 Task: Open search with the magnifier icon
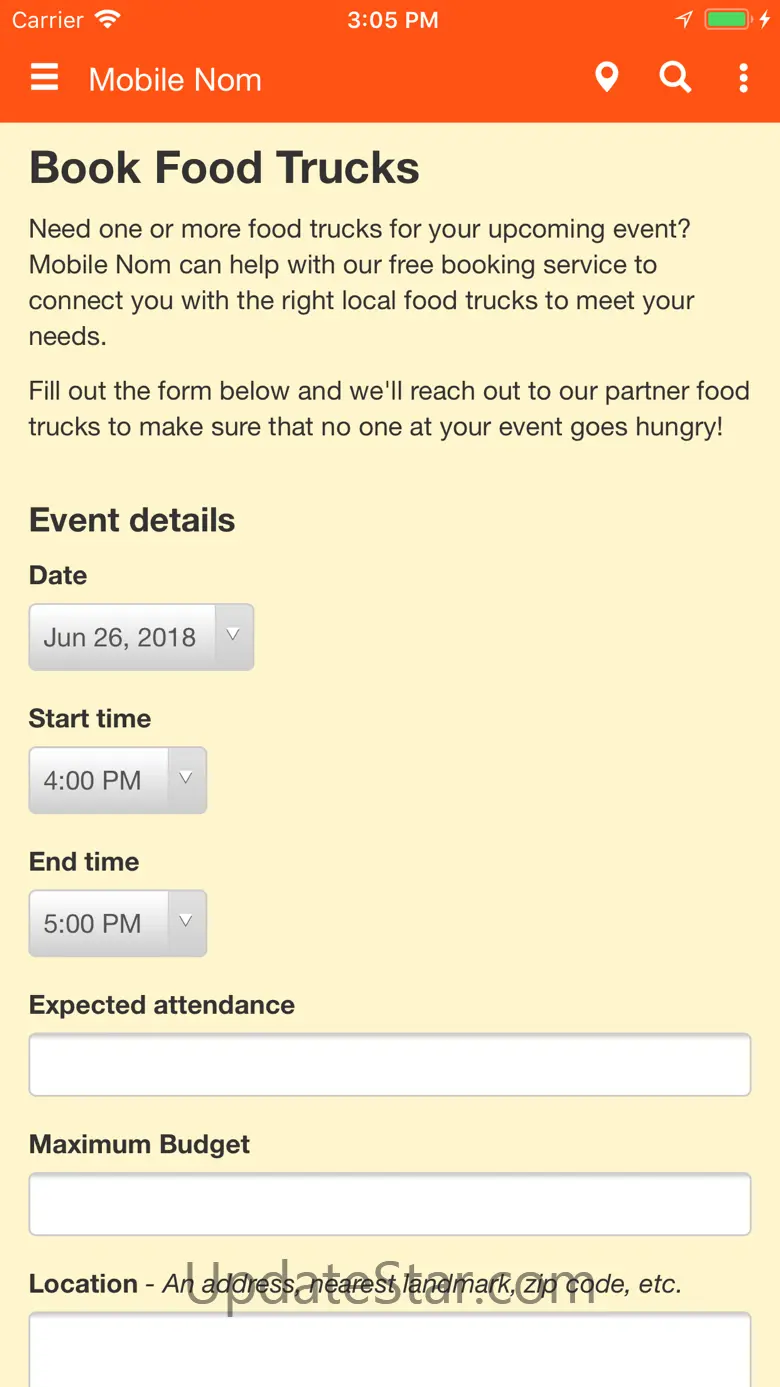tap(675, 78)
